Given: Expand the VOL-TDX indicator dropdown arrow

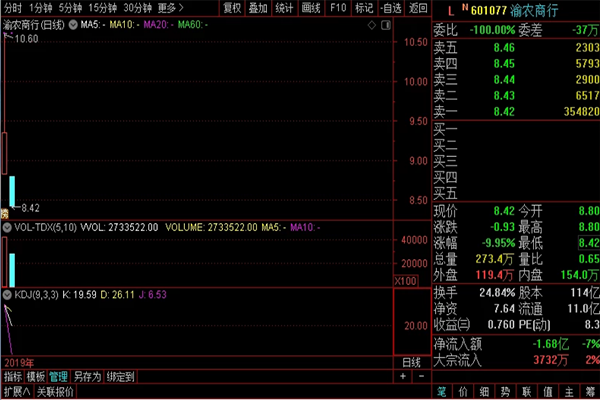Looking at the screenshot, I should click(7, 228).
